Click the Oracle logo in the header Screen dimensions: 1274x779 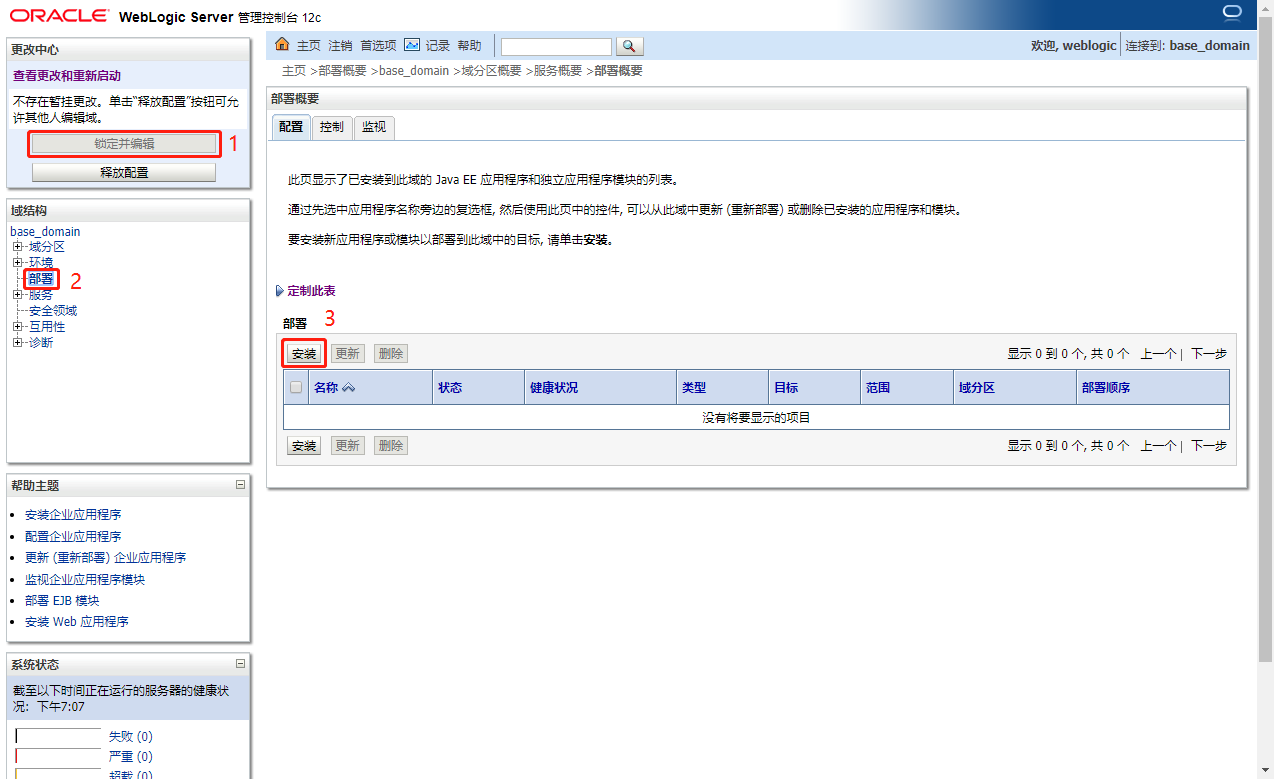tap(59, 15)
